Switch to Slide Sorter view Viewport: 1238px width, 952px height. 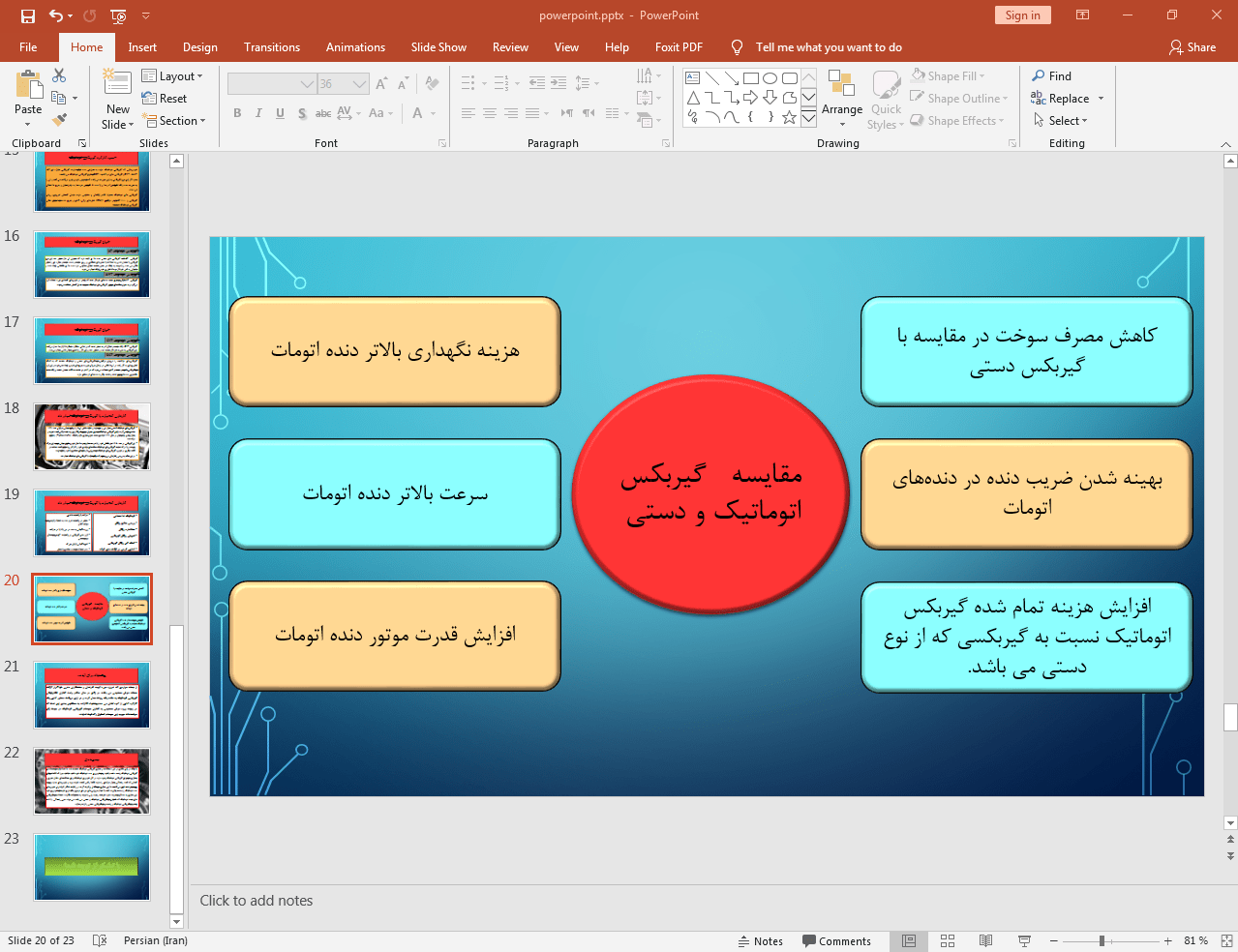(948, 941)
